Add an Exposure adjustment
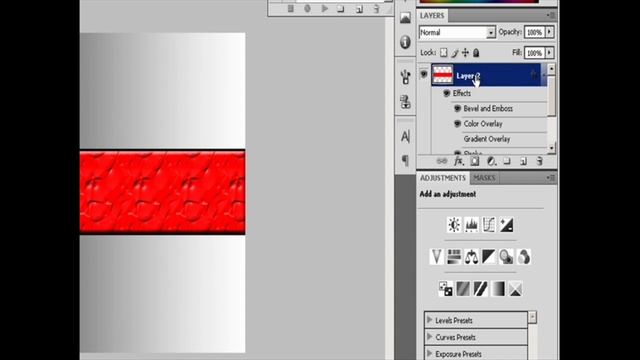 tap(507, 225)
